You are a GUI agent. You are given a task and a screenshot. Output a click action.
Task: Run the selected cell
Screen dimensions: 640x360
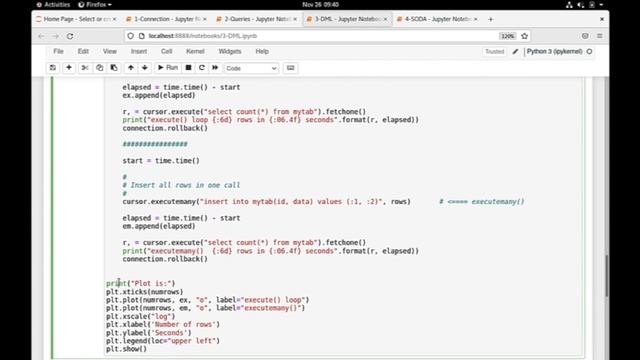(x=168, y=68)
